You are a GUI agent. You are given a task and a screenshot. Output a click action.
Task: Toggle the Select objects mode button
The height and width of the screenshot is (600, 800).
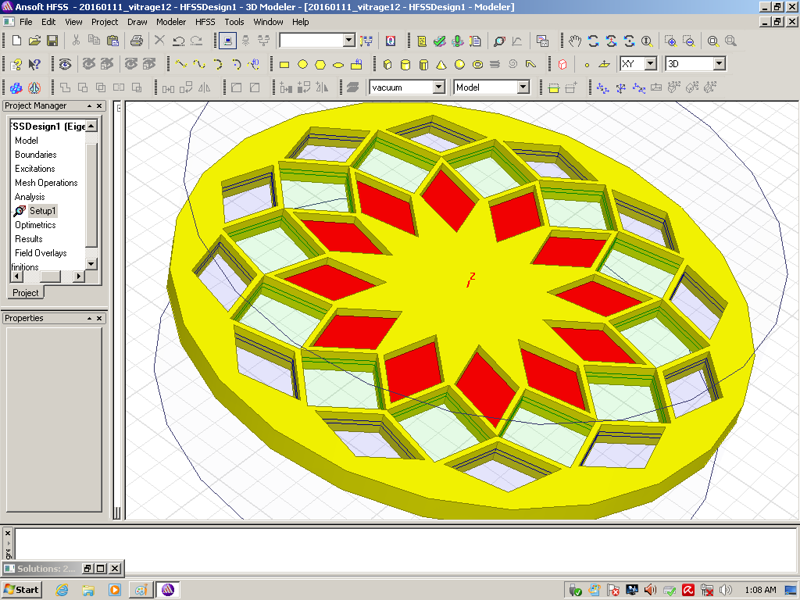pos(228,41)
